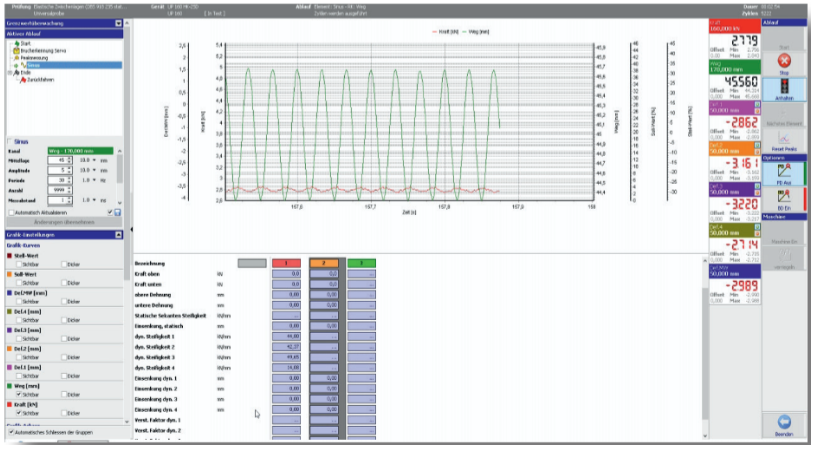Click the Beenden arrow icon

point(783,422)
